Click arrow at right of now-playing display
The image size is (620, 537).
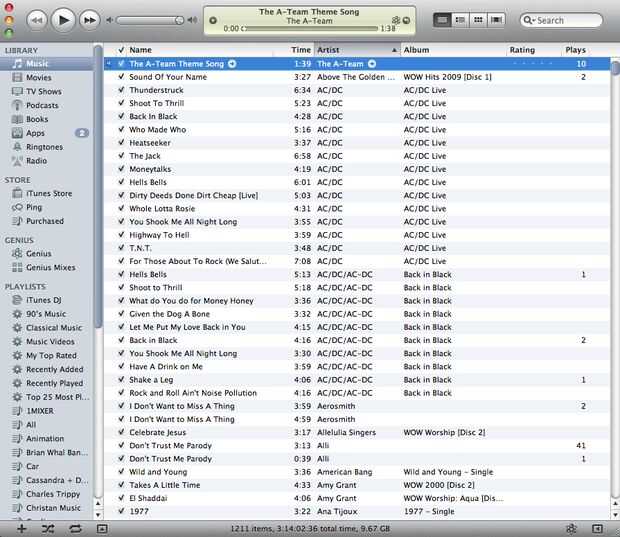(x=406, y=20)
